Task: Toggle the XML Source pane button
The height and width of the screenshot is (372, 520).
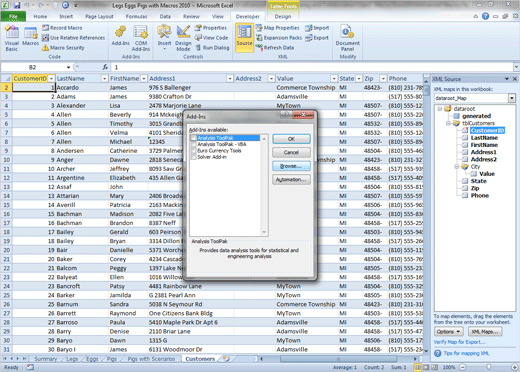Action: click(x=244, y=37)
